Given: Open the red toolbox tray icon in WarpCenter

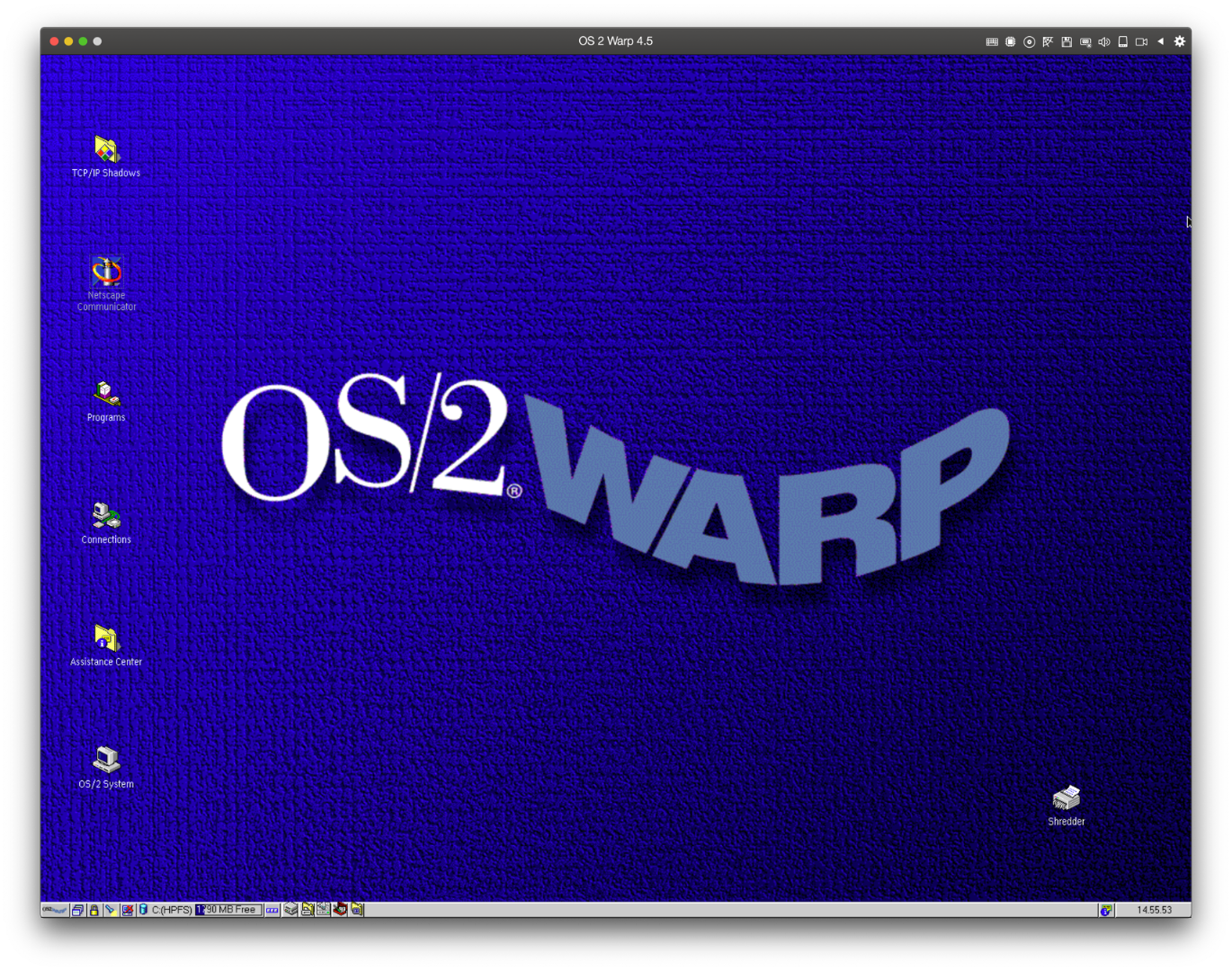Looking at the screenshot, I should click(x=340, y=910).
